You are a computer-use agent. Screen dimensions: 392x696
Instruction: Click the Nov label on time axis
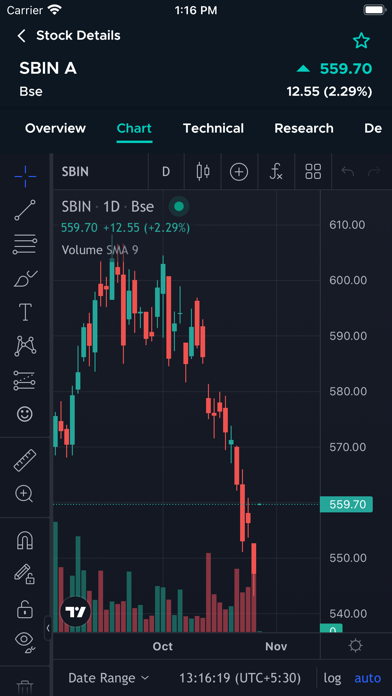coord(276,646)
